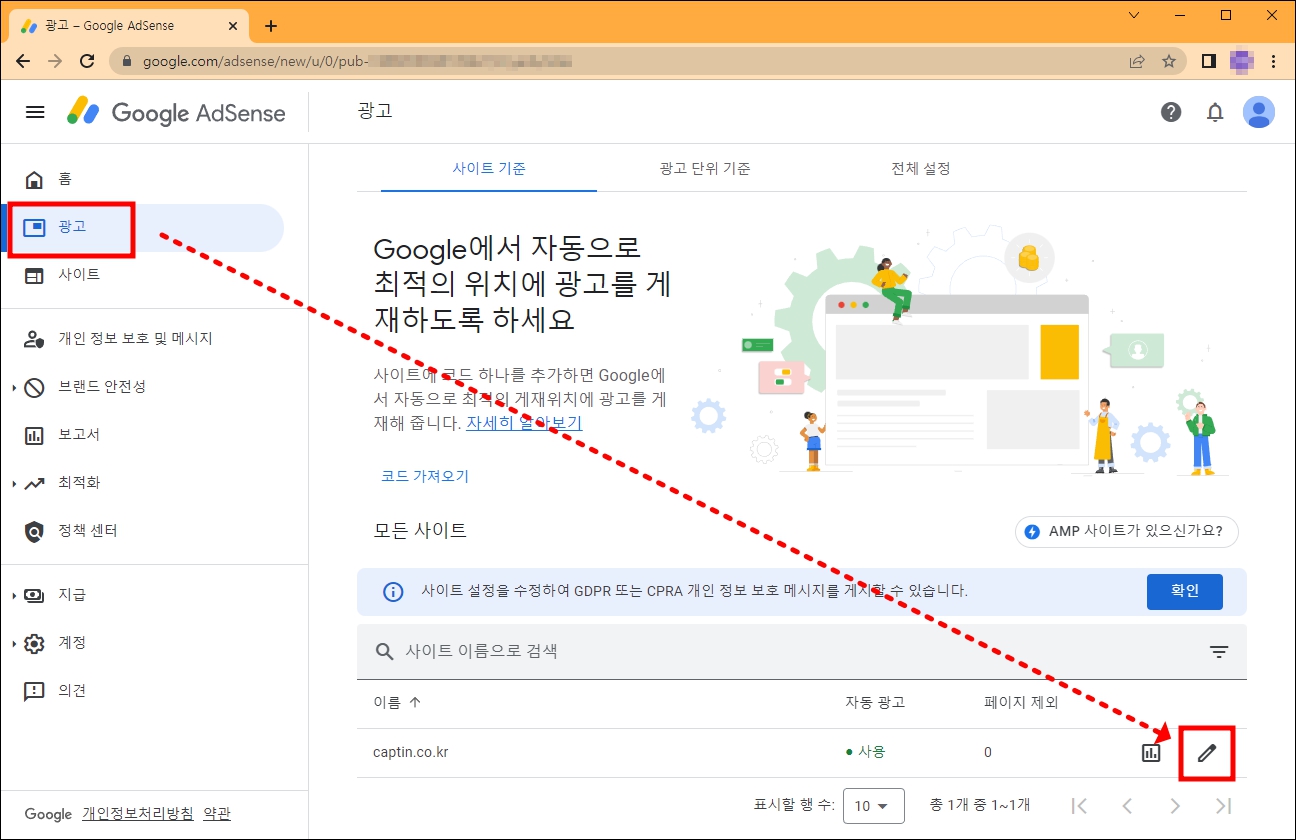Click the info icon in GDPR banner

(394, 592)
